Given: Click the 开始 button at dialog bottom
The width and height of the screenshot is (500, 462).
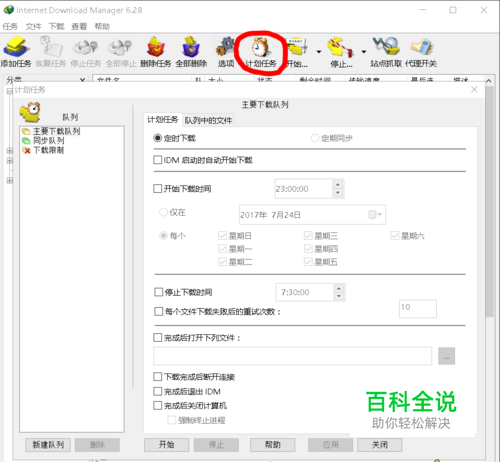Looking at the screenshot, I should point(166,445).
